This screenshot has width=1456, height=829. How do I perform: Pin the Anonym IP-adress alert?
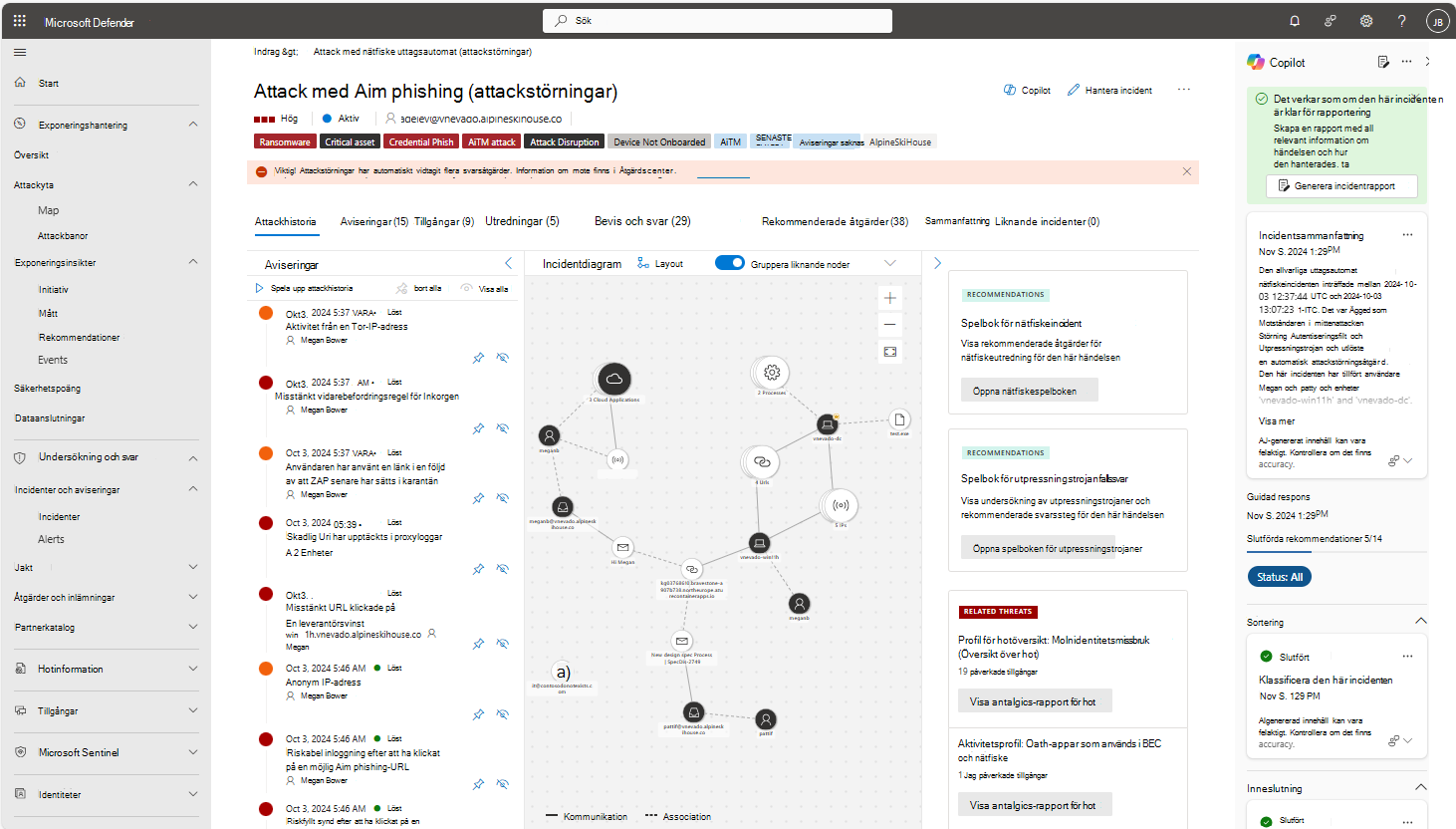pos(479,714)
